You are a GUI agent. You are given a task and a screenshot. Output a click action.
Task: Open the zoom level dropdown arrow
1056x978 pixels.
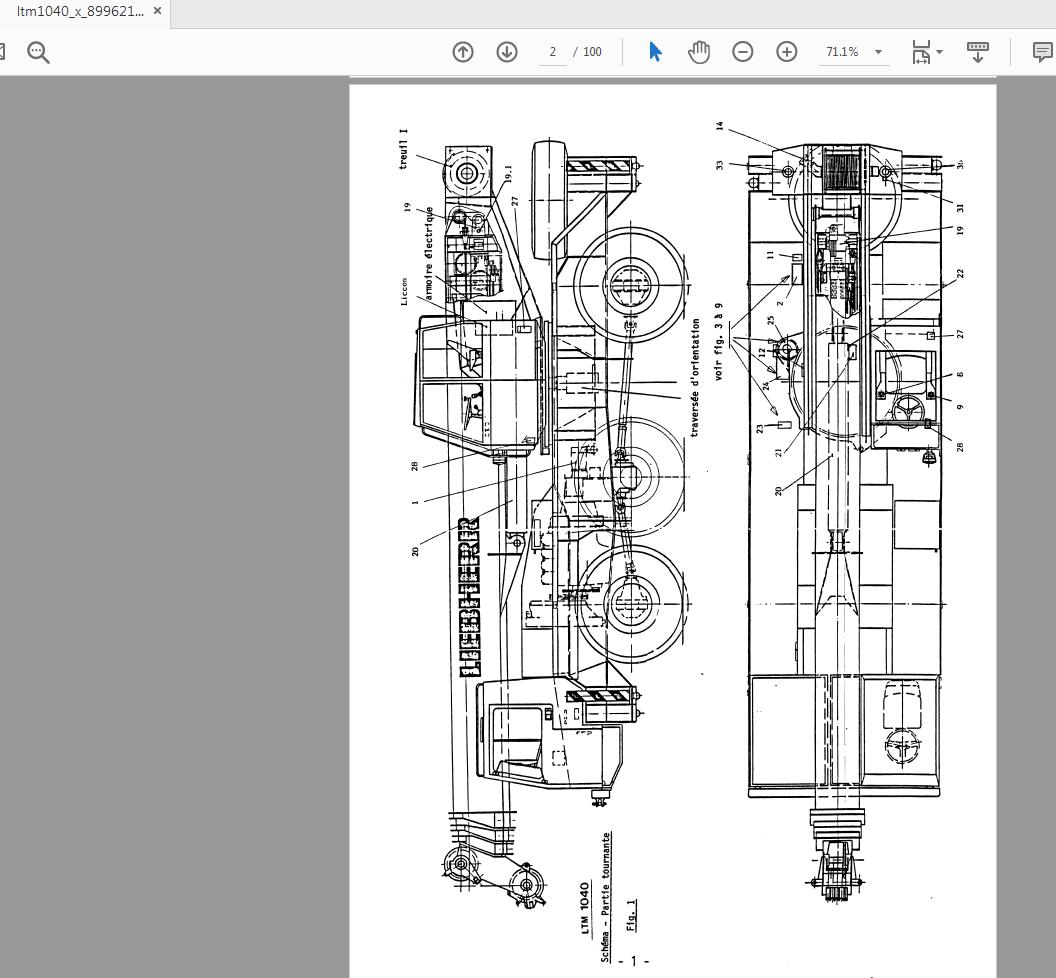pyautogui.click(x=878, y=52)
